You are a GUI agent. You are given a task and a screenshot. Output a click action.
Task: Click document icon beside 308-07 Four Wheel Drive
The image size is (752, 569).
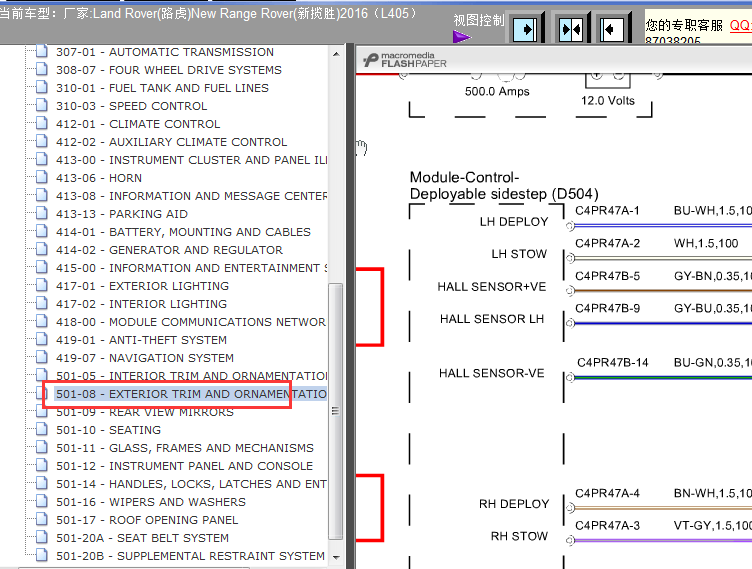[42, 69]
